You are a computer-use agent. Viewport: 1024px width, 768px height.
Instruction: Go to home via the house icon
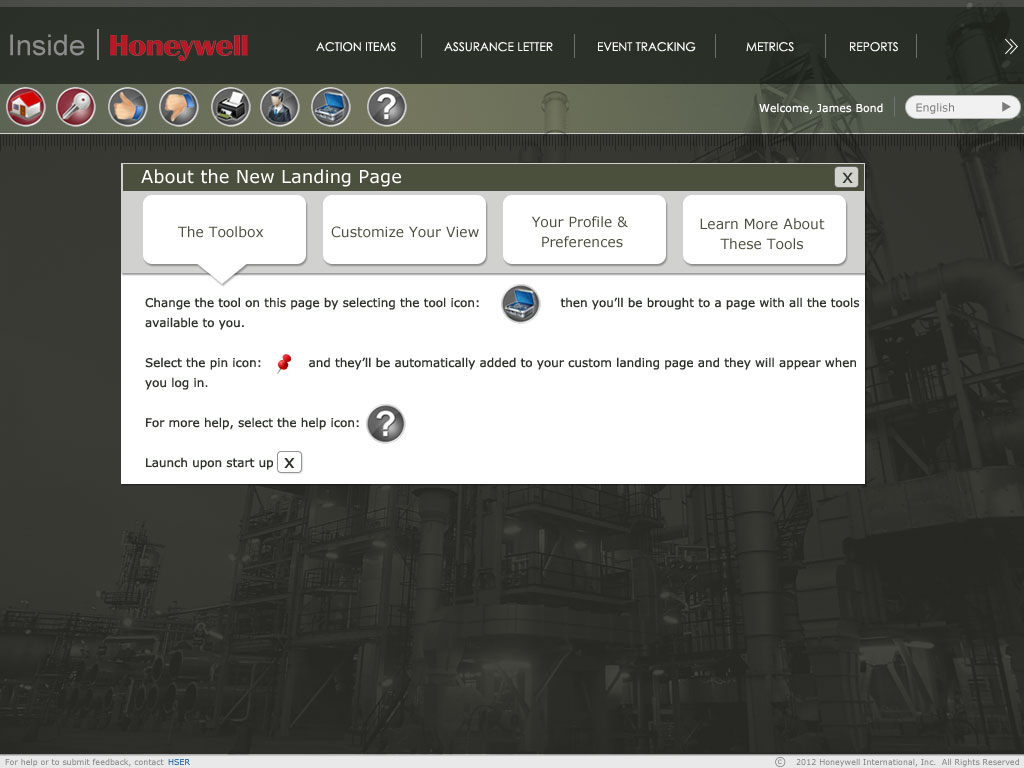(x=26, y=107)
